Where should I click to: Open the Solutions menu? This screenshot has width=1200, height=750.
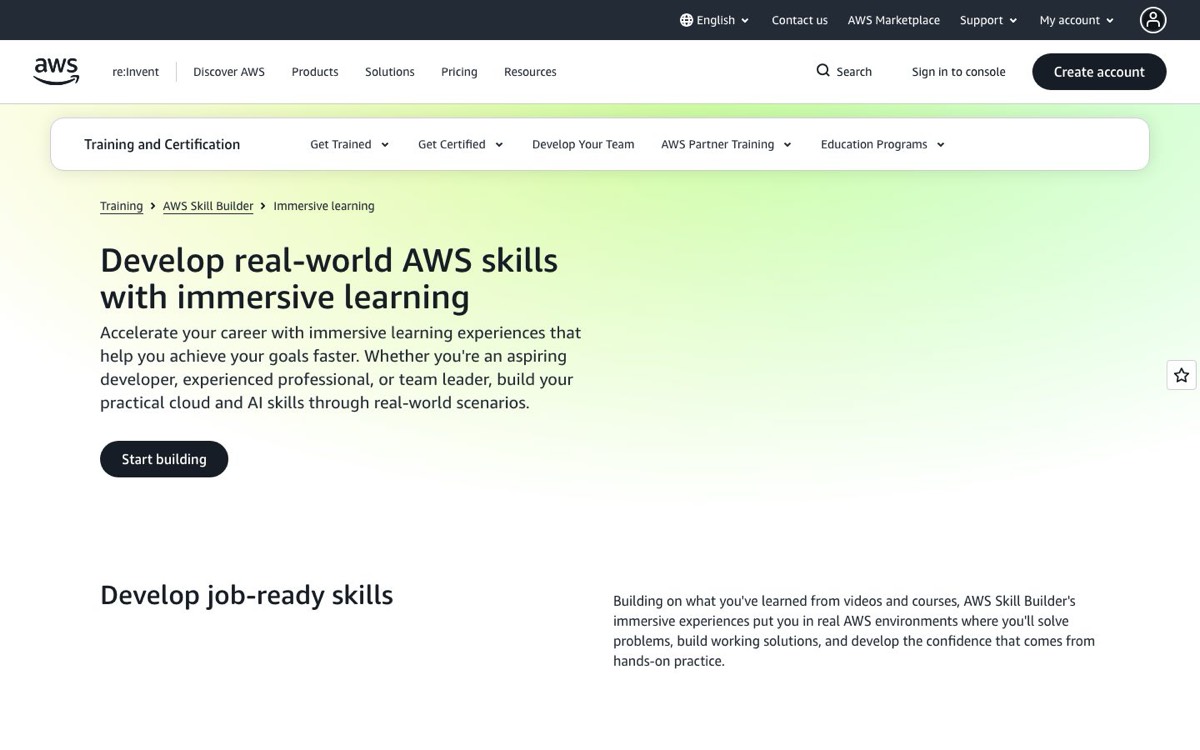(390, 72)
